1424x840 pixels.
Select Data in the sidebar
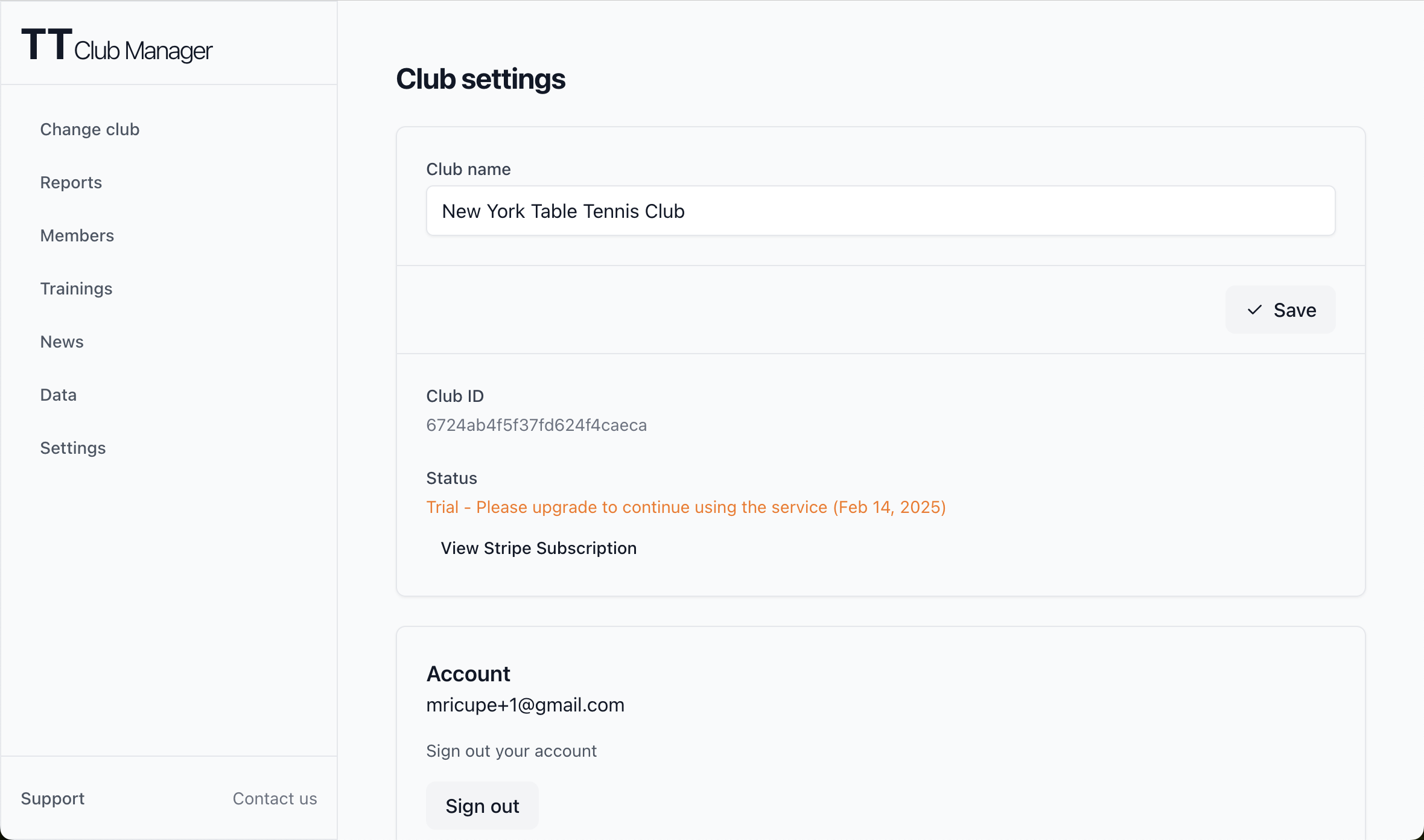[x=58, y=395]
